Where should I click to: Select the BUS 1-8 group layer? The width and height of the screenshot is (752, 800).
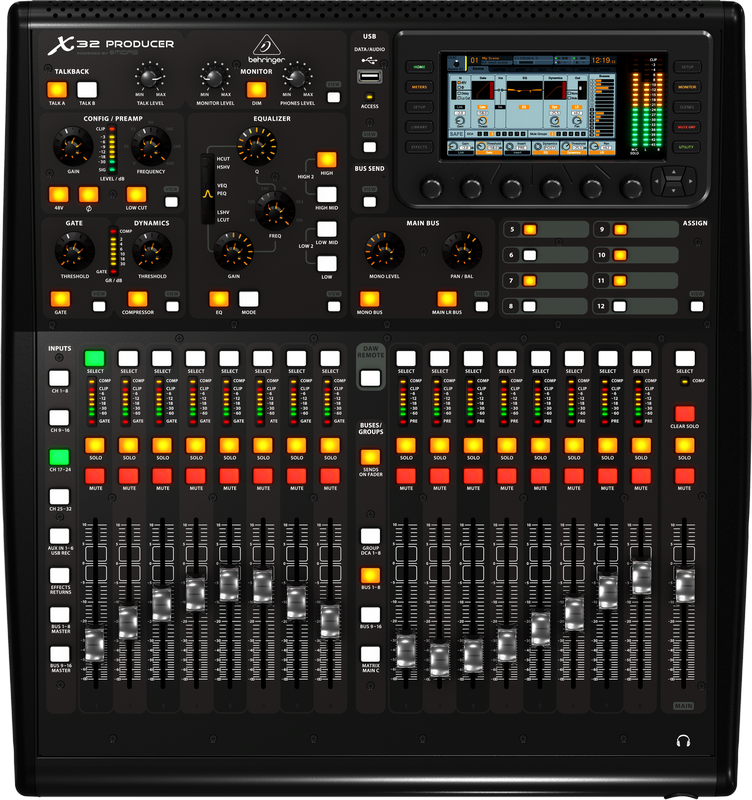click(x=370, y=576)
